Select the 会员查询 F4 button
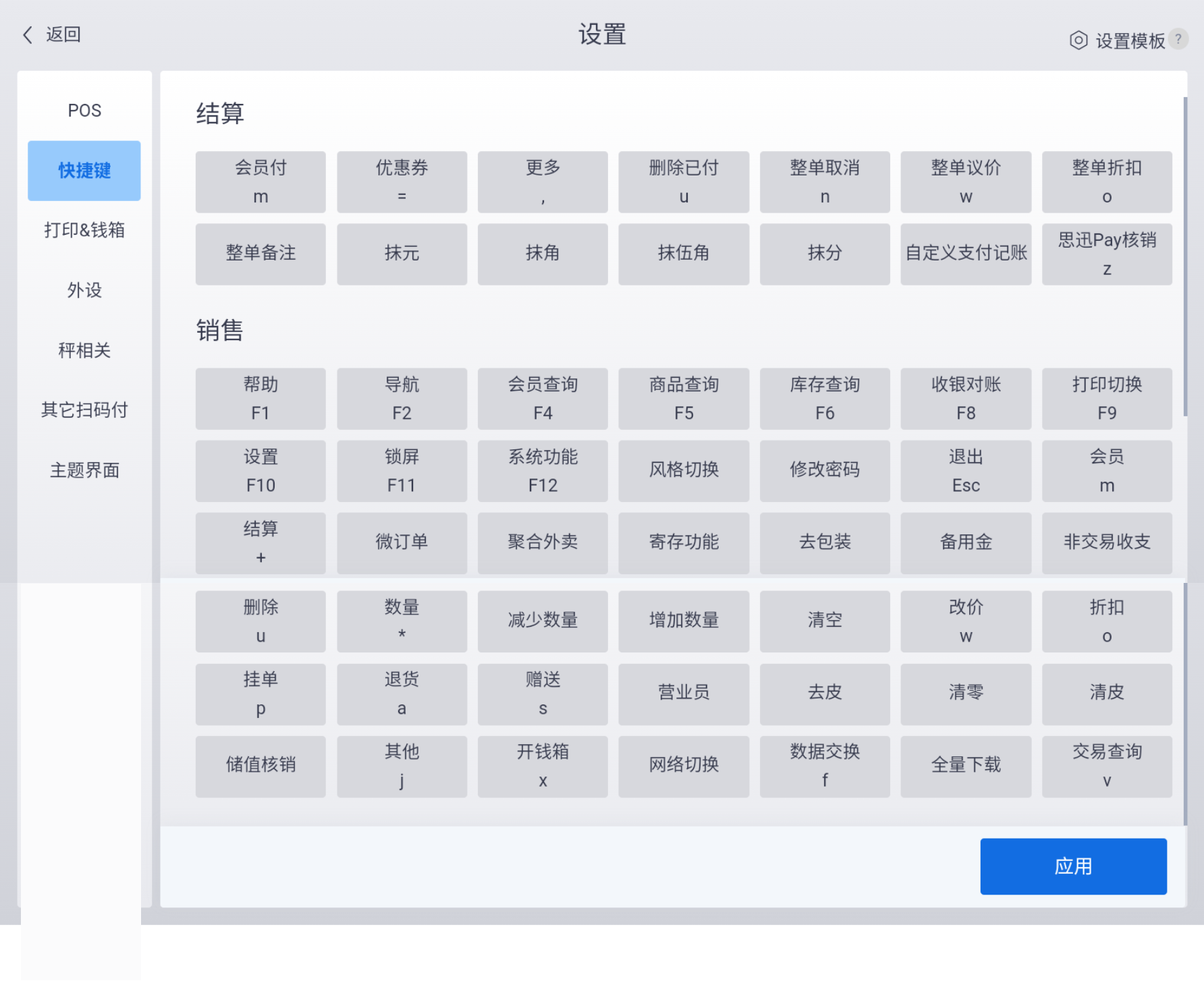 (x=543, y=399)
